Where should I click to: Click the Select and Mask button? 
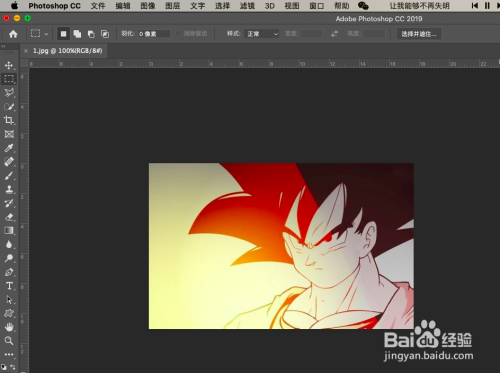point(419,34)
